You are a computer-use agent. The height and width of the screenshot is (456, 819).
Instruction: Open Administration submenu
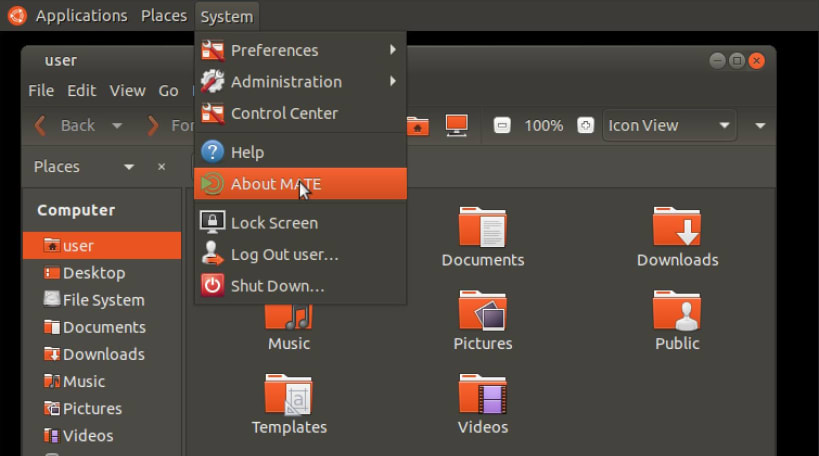click(300, 81)
